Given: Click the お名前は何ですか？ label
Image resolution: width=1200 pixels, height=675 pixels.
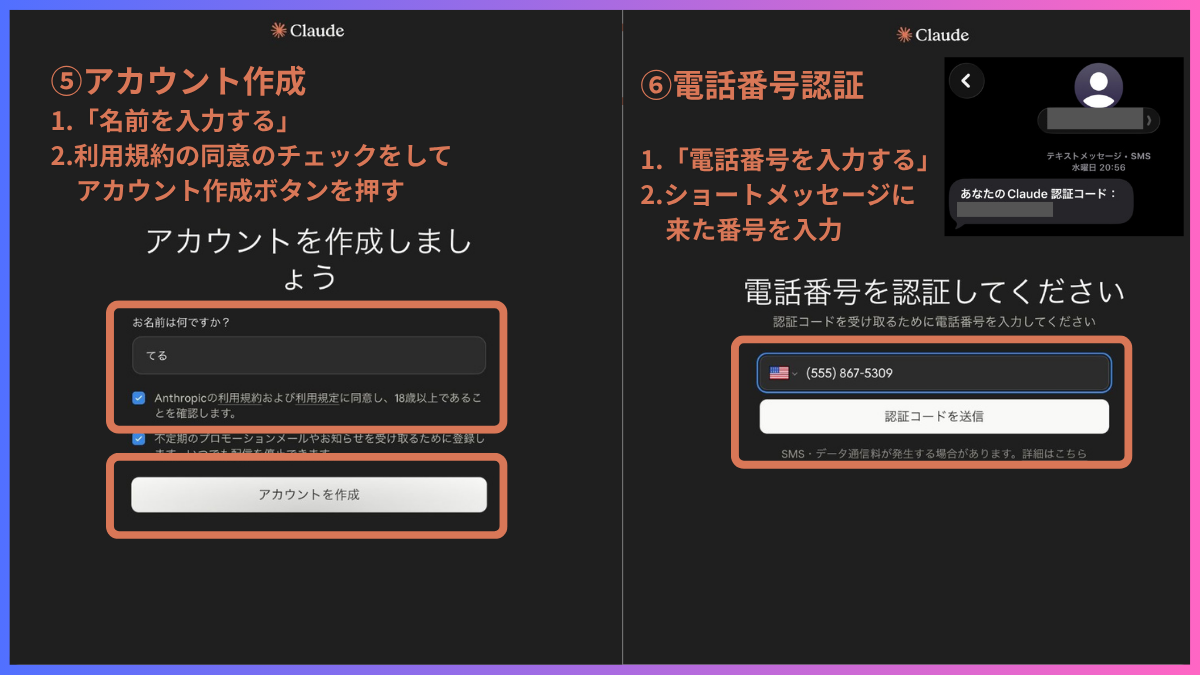Looking at the screenshot, I should pos(181,322).
